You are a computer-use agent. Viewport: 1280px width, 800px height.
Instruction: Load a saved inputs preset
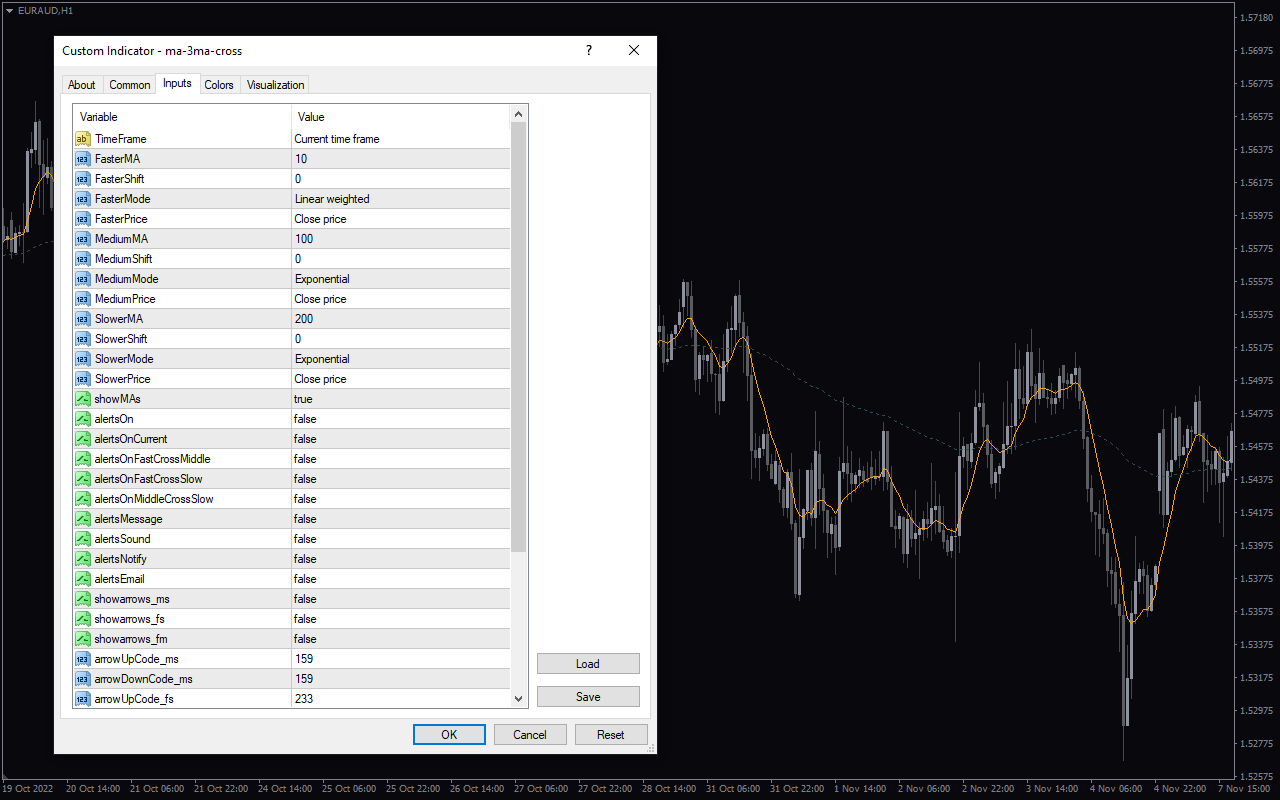[588, 664]
